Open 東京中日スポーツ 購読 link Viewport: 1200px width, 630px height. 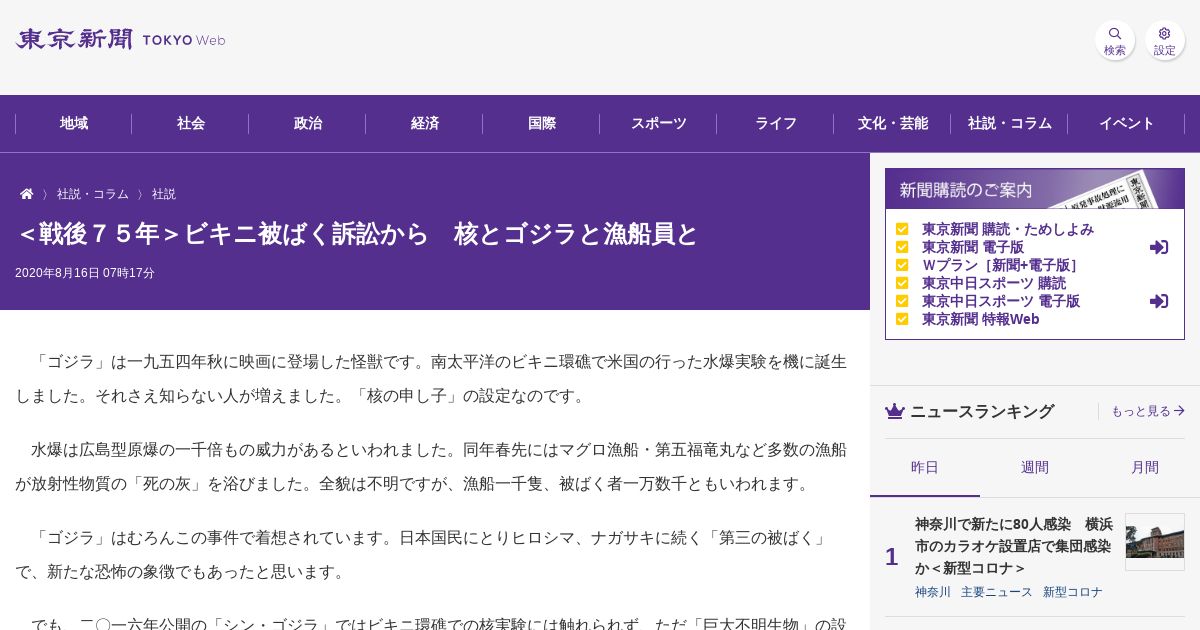coord(994,283)
